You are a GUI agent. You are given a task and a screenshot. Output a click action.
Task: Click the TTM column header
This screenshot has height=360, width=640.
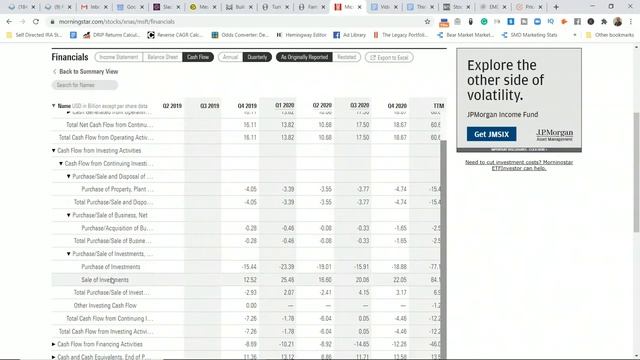tap(439, 106)
